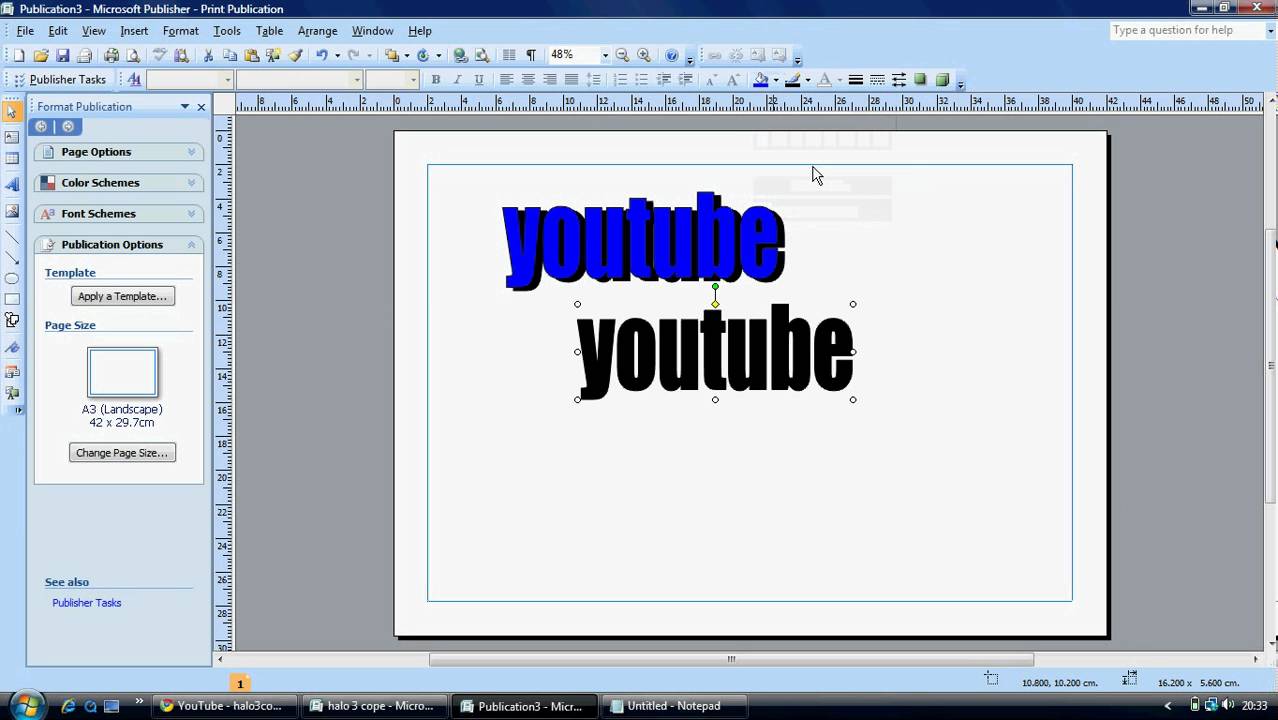Viewport: 1278px width, 720px height.
Task: Click the Dash Style icon
Action: (x=877, y=80)
